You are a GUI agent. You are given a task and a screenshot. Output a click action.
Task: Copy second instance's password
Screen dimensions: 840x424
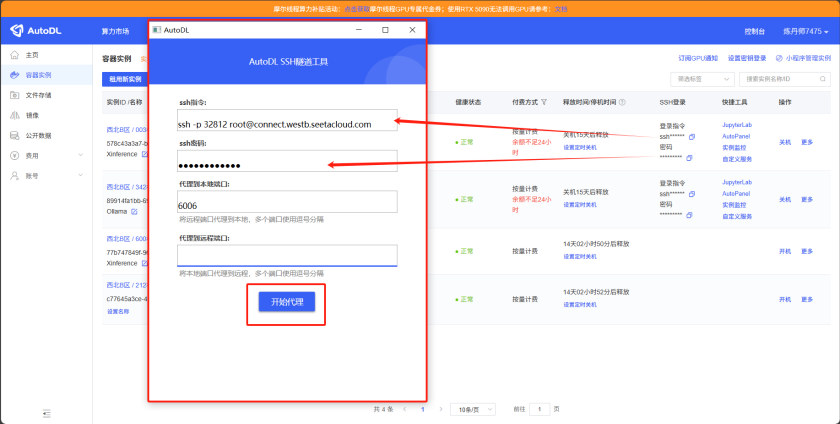point(689,215)
